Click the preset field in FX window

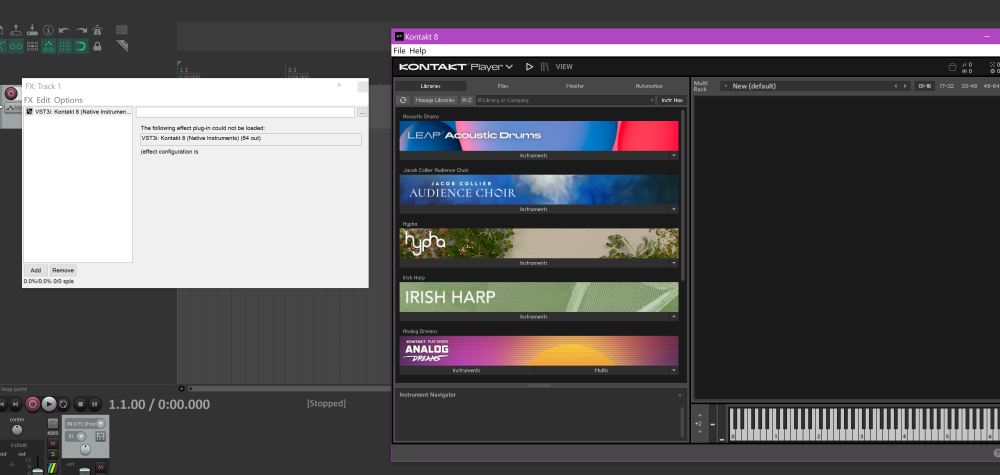click(x=245, y=112)
